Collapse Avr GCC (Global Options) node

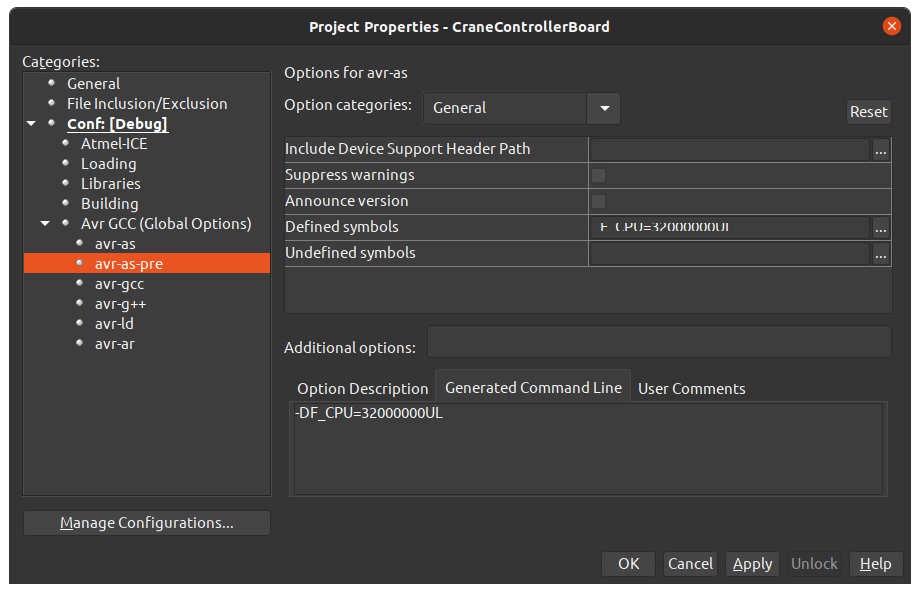(x=46, y=224)
